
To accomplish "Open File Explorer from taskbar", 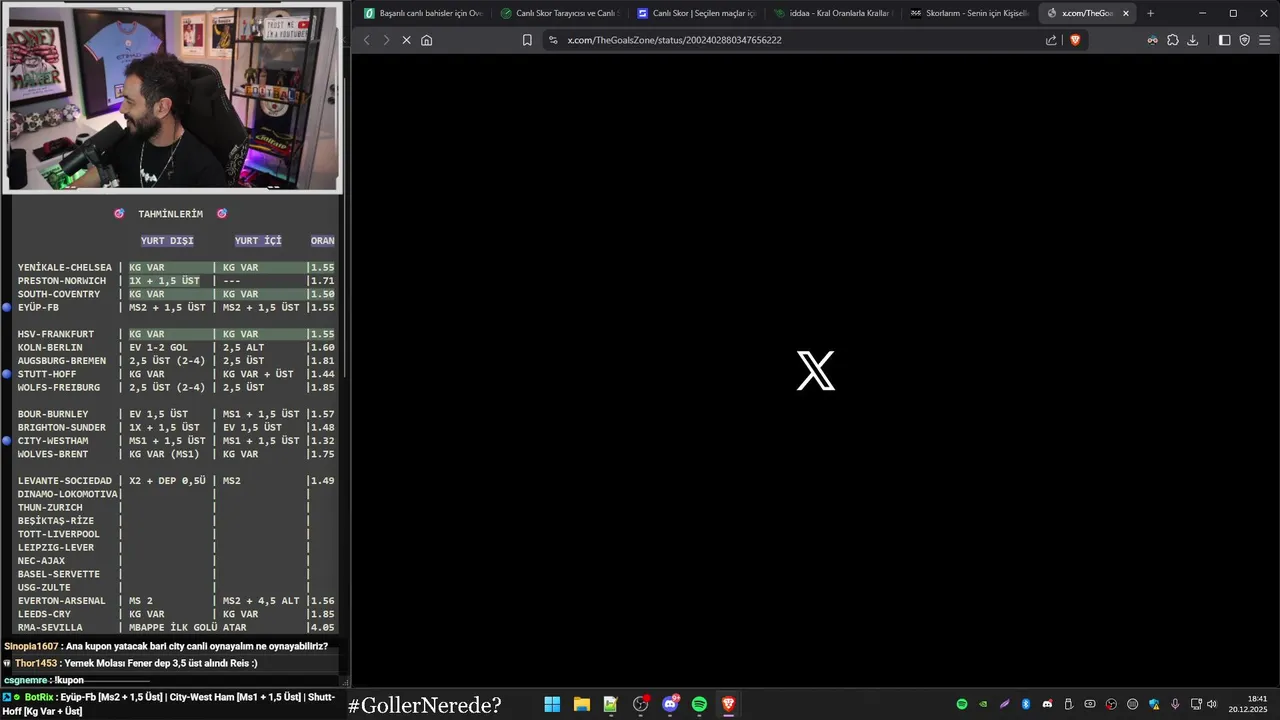I will coord(581,704).
